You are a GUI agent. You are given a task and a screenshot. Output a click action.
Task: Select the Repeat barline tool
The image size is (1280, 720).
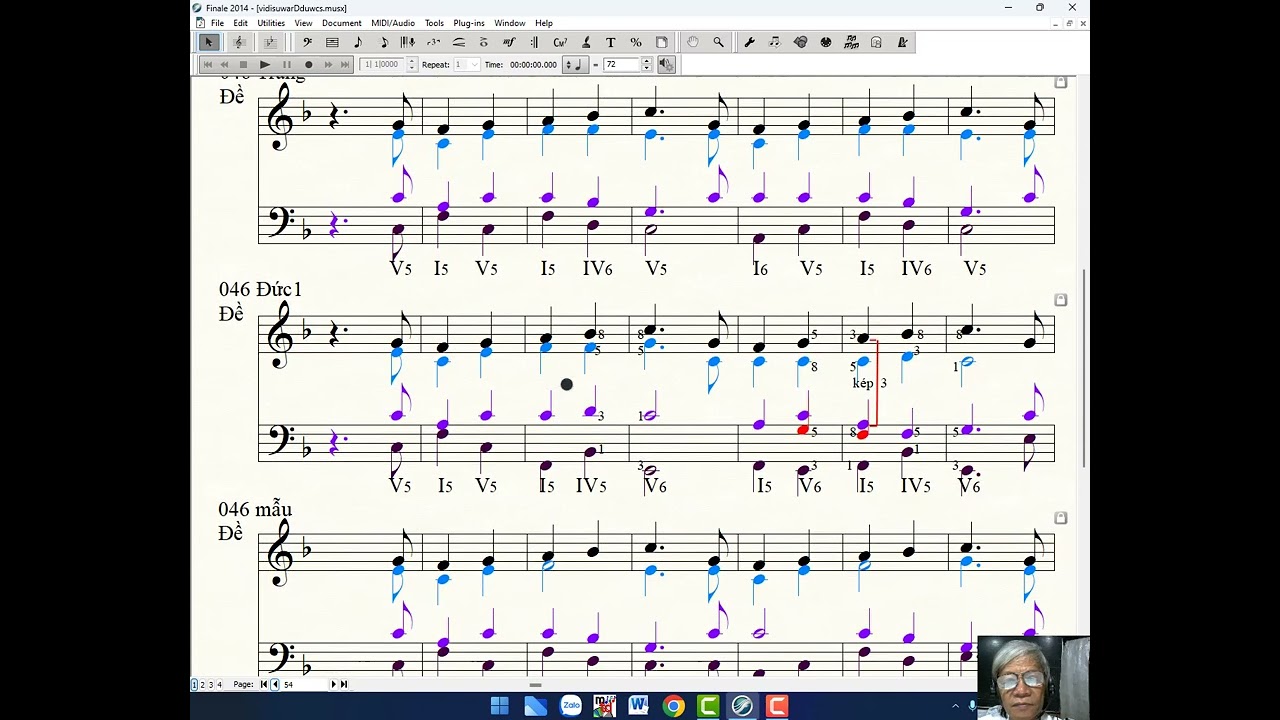(534, 42)
